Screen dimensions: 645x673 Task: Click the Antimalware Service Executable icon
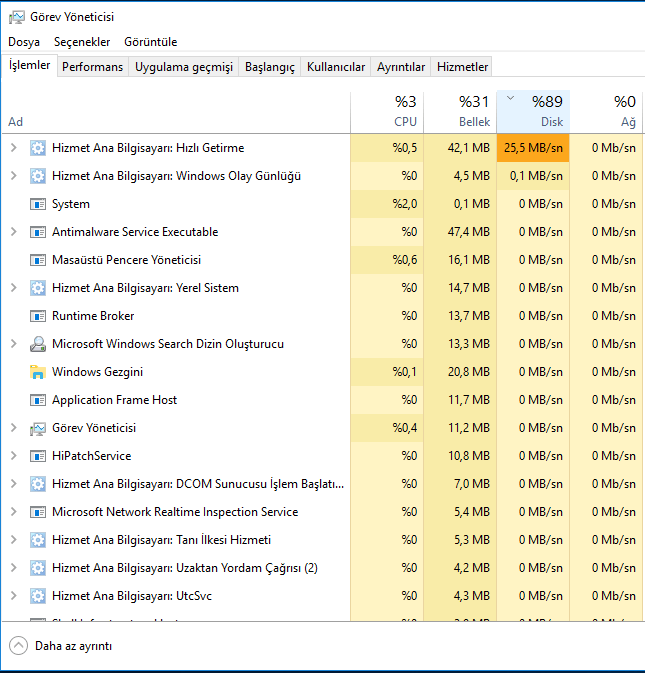point(38,232)
